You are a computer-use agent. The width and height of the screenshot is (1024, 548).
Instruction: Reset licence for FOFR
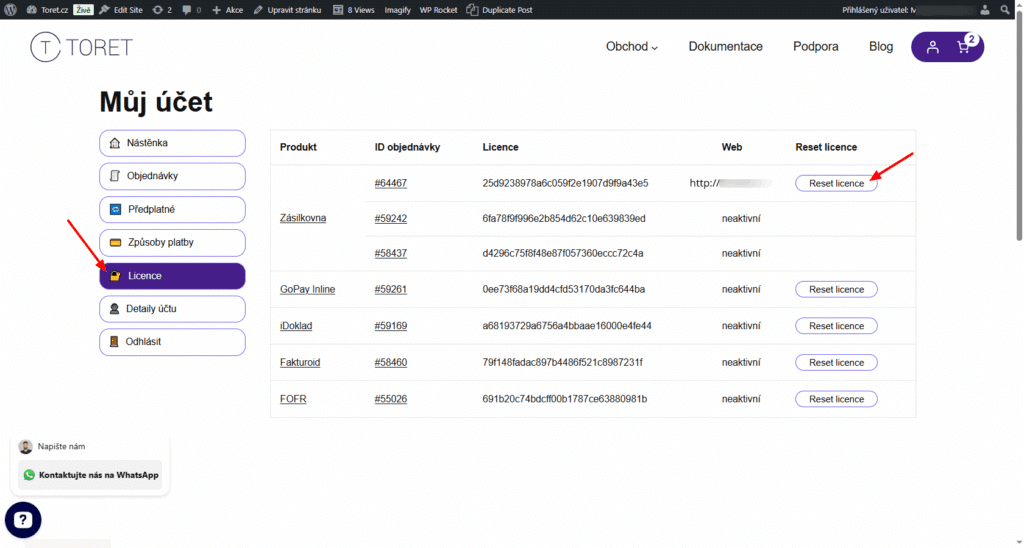click(836, 399)
